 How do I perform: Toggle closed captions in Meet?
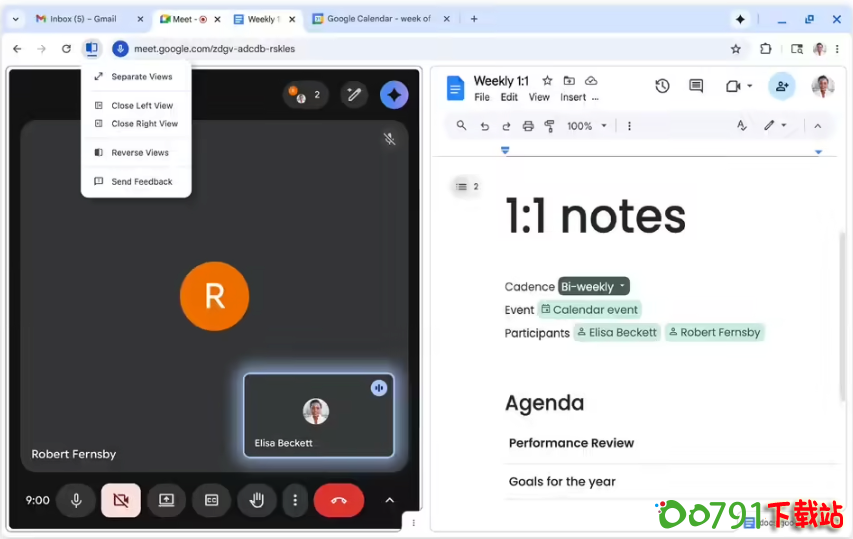click(x=212, y=500)
